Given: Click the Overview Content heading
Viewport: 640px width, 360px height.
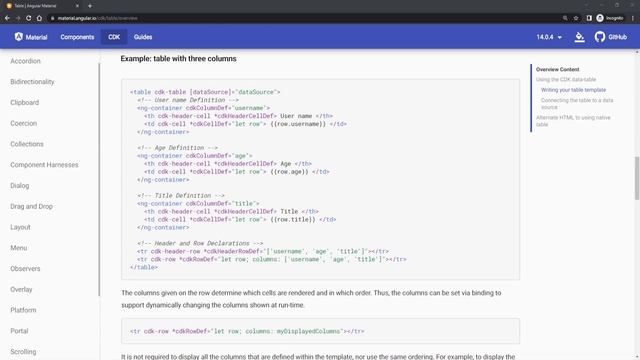Looking at the screenshot, I should (x=558, y=69).
